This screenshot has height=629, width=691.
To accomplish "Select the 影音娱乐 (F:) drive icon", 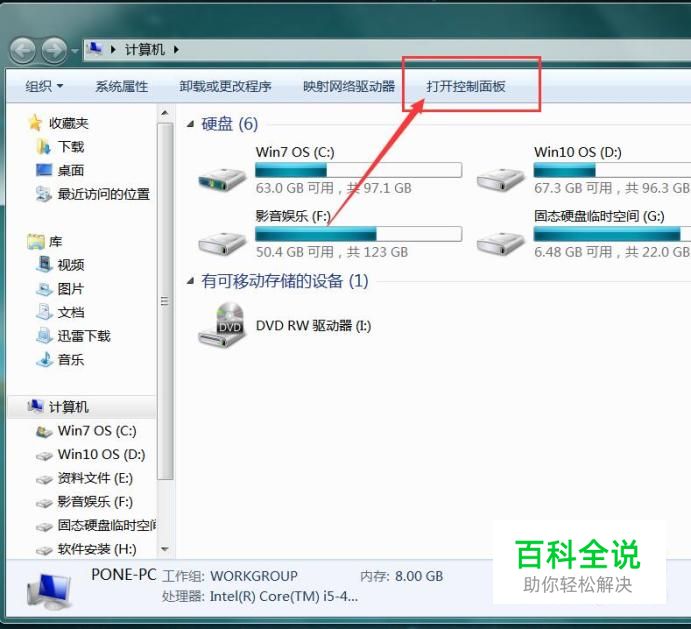I will coord(222,243).
